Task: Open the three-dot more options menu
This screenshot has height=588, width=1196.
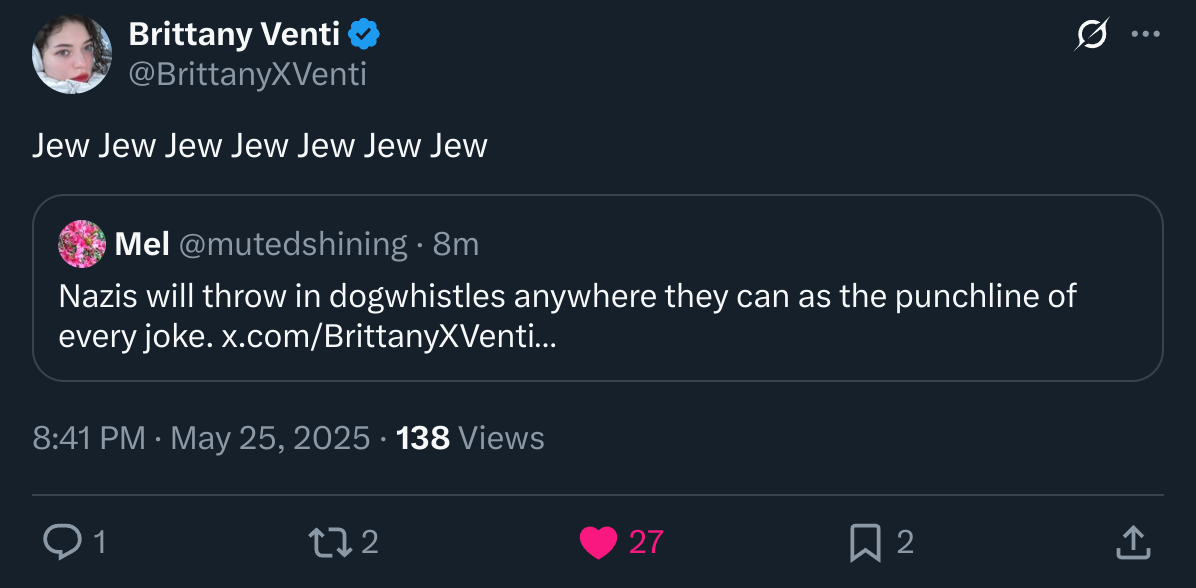Action: click(1146, 34)
